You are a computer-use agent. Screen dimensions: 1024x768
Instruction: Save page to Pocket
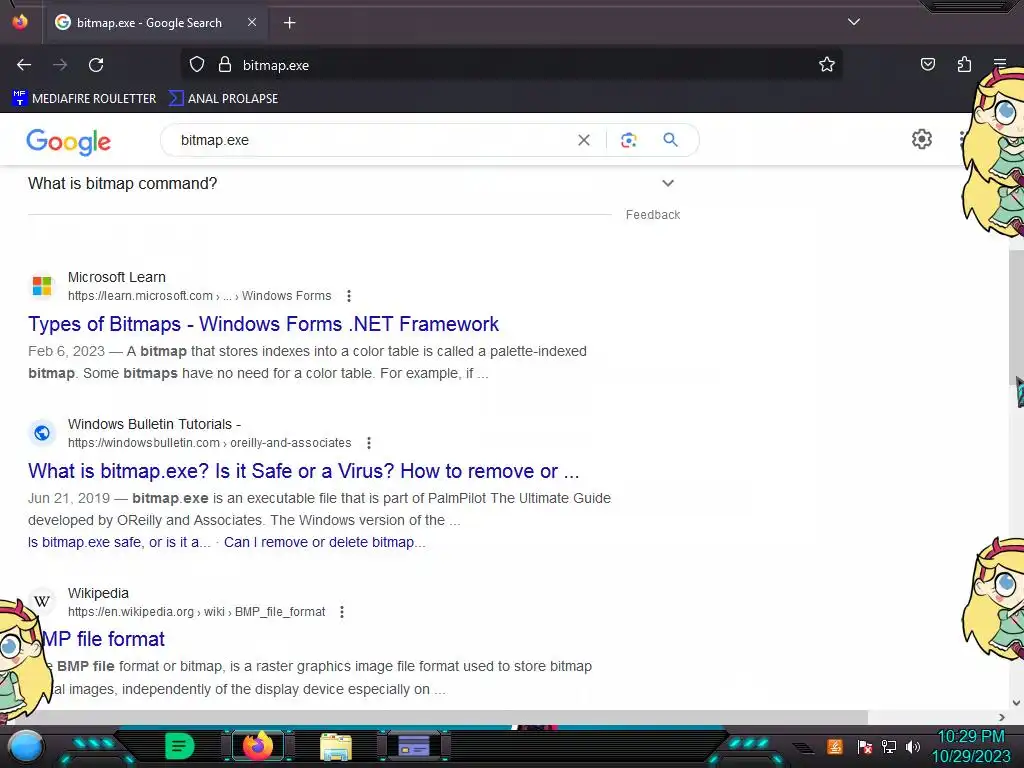[927, 64]
